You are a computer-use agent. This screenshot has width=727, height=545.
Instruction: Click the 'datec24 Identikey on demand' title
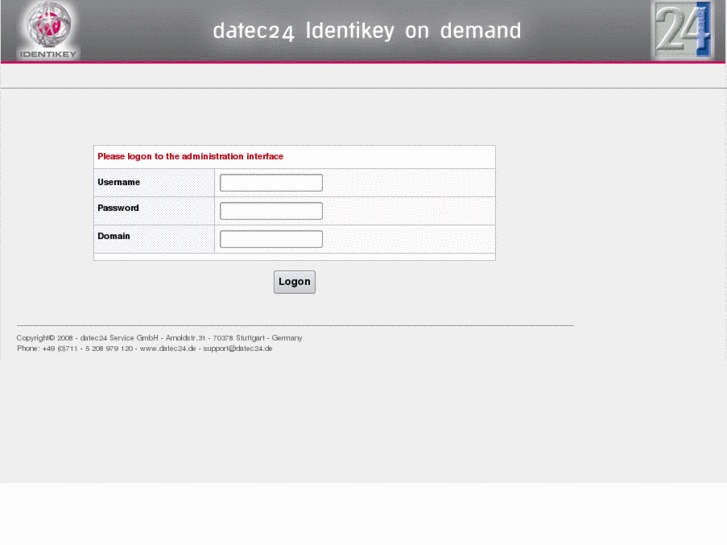pos(367,31)
